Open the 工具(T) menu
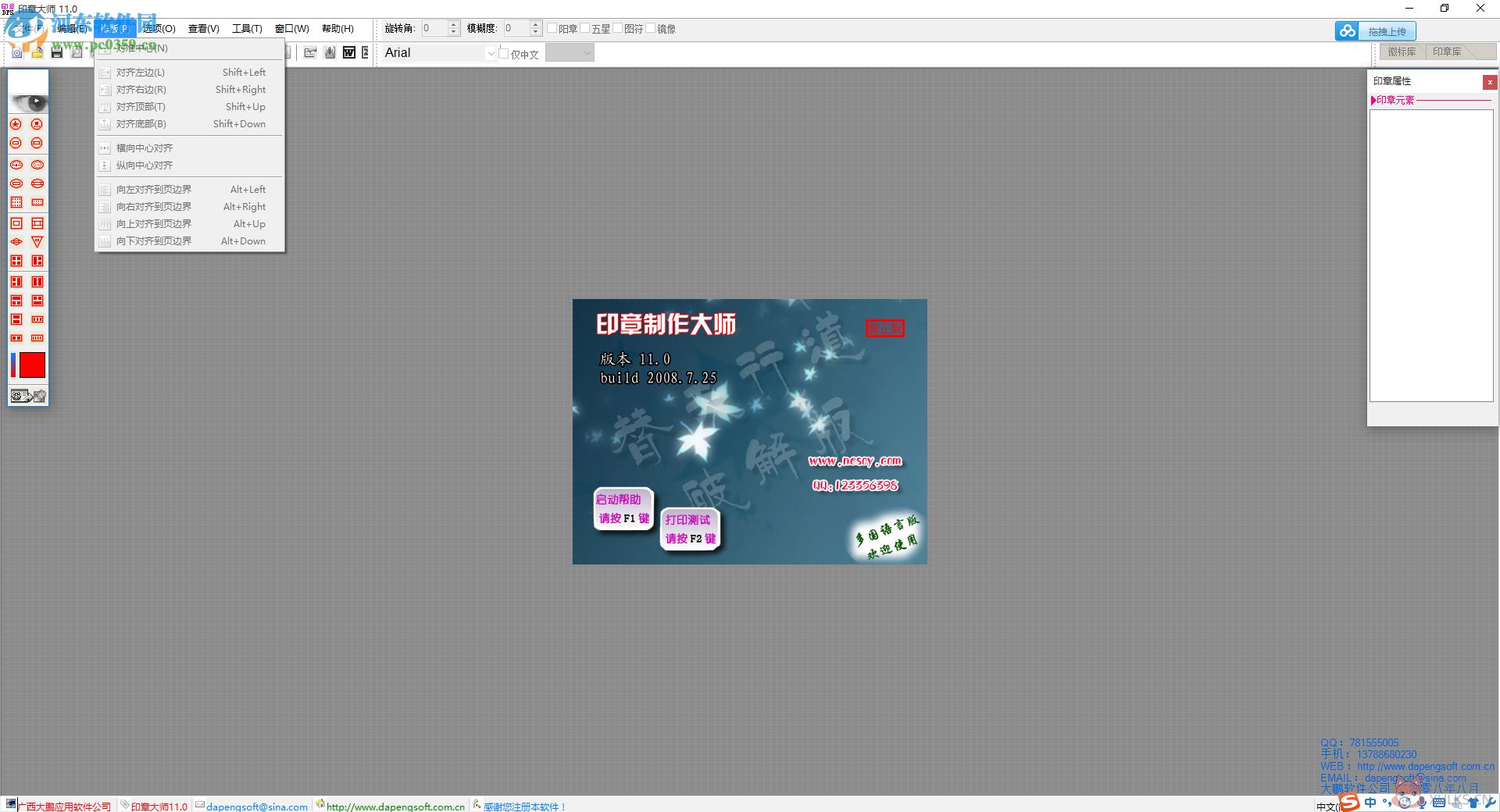1500x812 pixels. tap(247, 29)
